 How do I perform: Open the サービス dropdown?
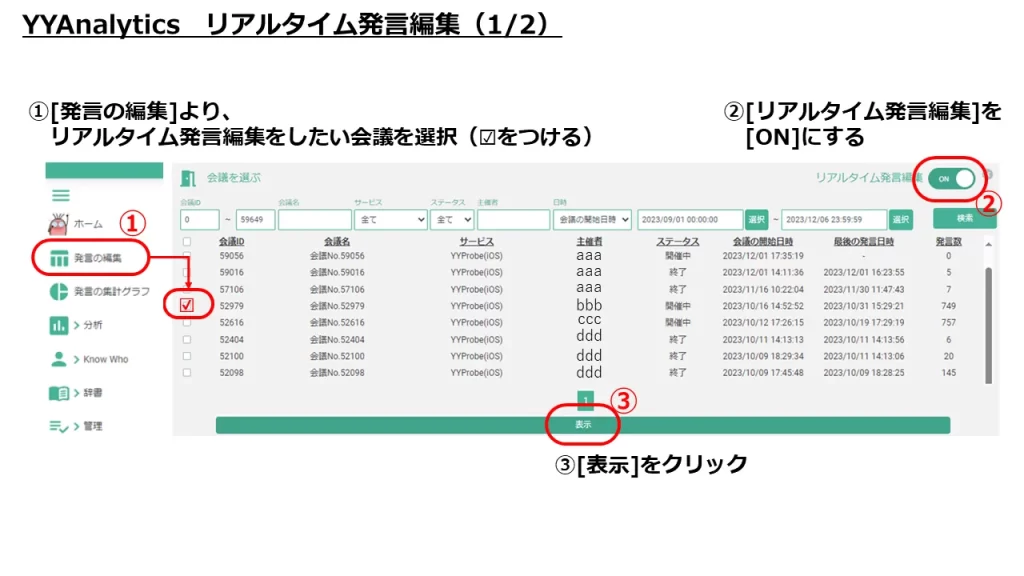[x=391, y=219]
